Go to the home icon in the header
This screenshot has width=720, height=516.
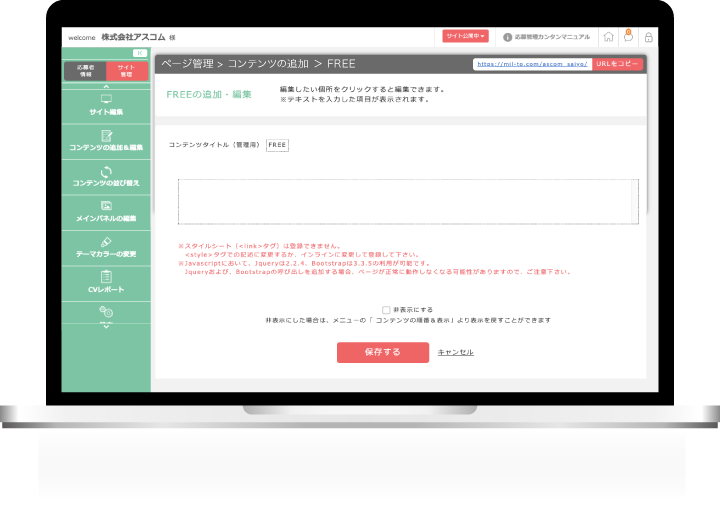click(x=608, y=37)
